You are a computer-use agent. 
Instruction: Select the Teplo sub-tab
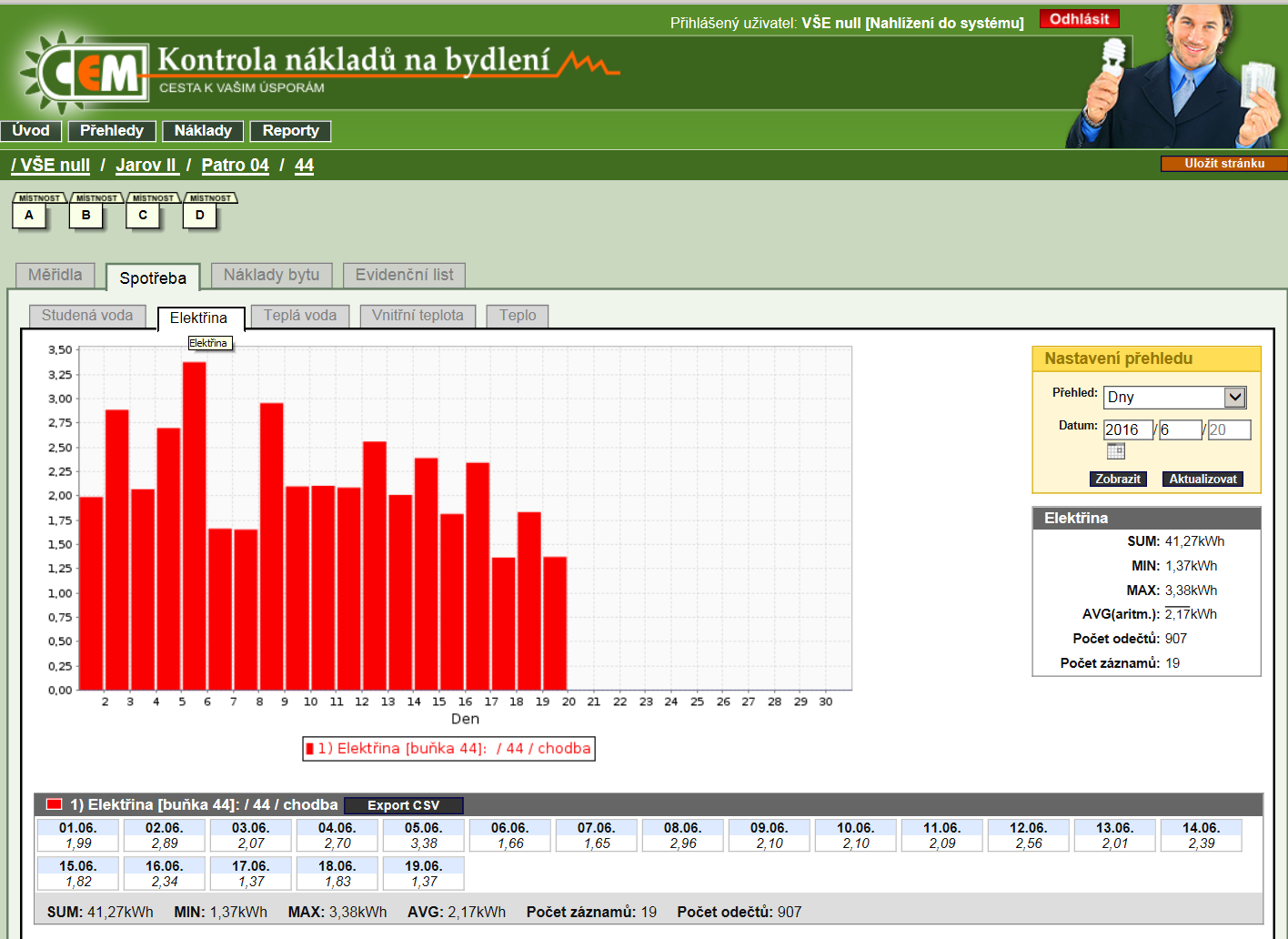point(518,316)
